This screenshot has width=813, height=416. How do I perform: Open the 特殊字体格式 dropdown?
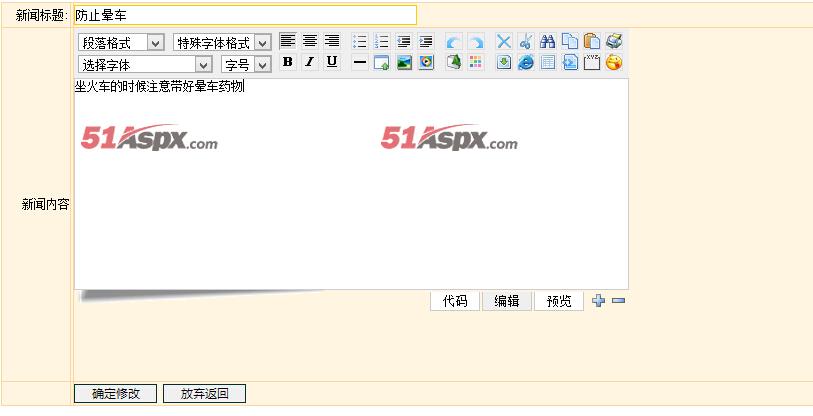(x=222, y=43)
